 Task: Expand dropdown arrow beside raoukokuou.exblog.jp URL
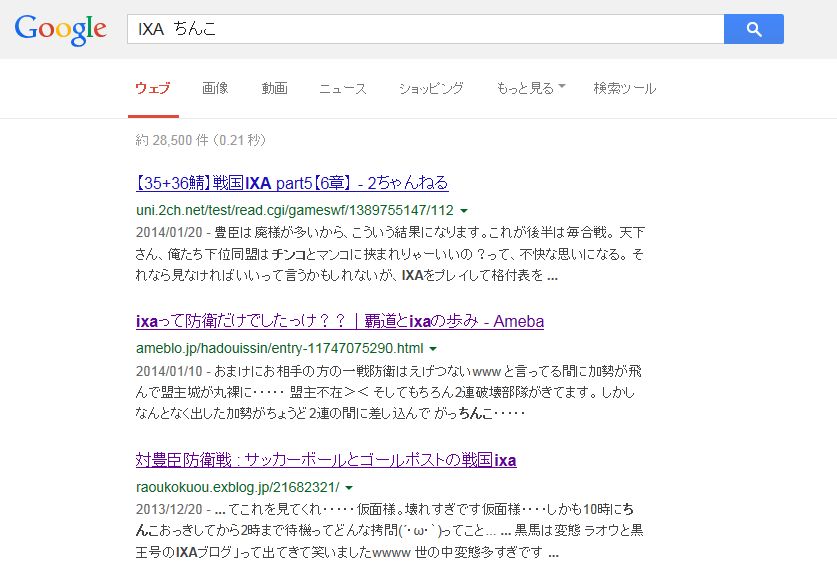click(x=349, y=488)
